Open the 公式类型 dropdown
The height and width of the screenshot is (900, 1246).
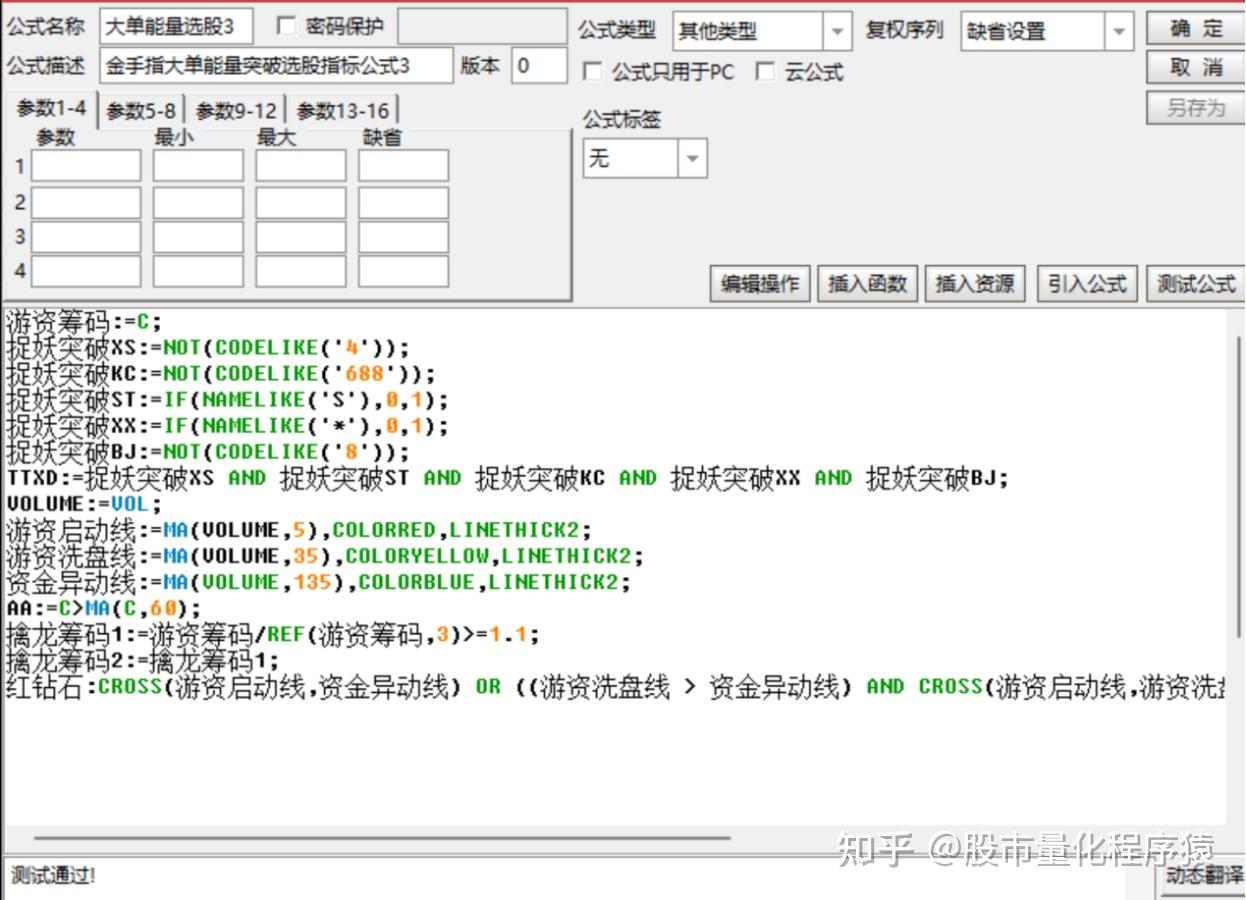[837, 31]
